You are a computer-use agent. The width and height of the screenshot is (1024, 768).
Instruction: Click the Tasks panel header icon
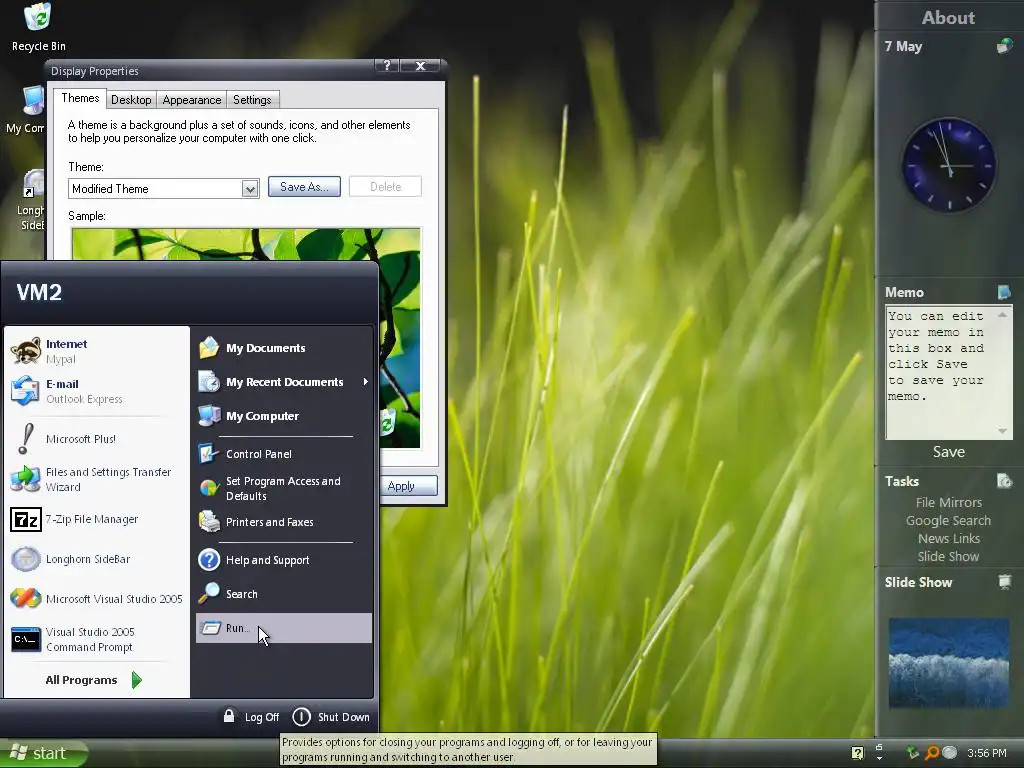click(x=1004, y=481)
